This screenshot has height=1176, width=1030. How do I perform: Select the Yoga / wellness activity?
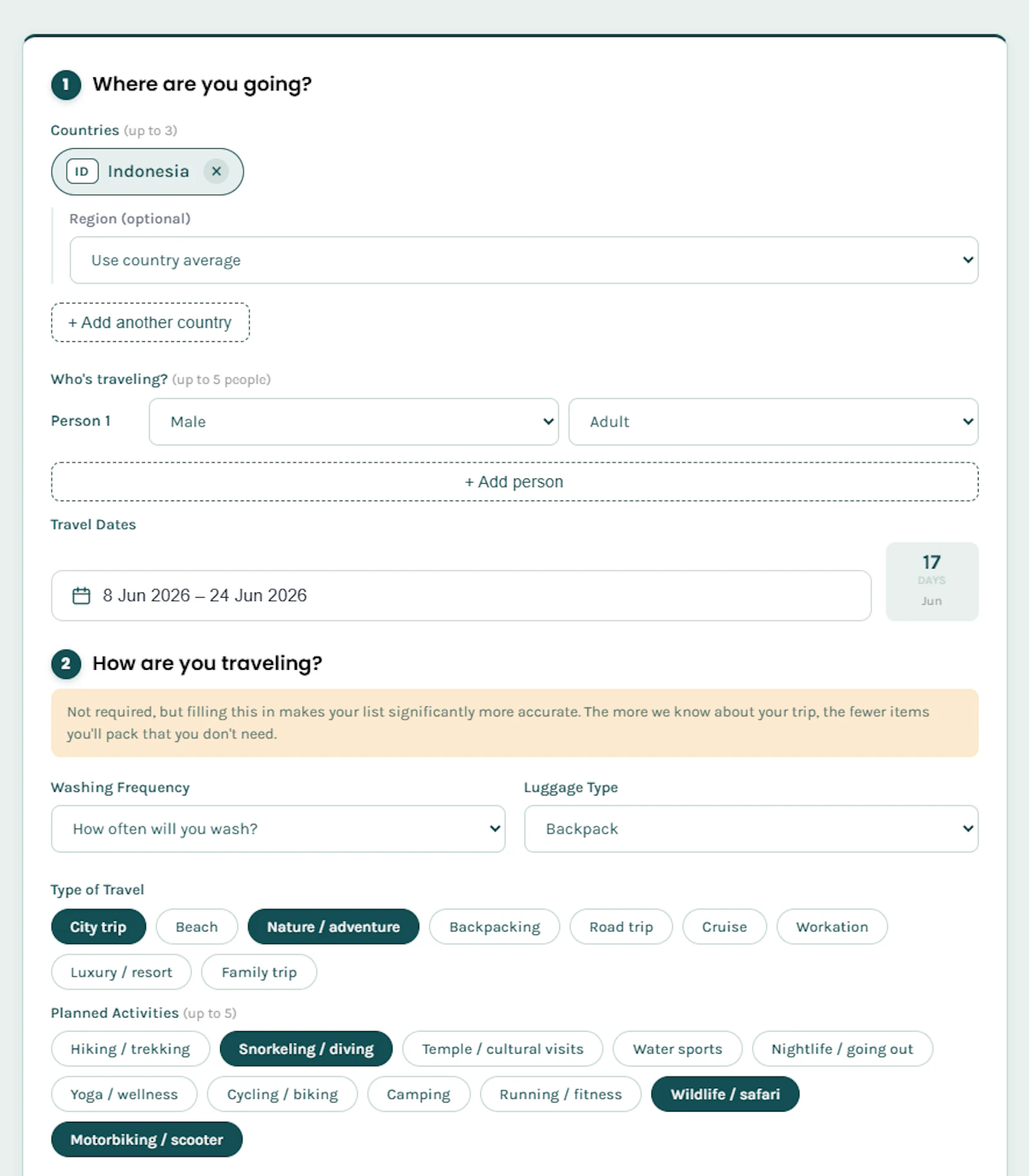click(x=124, y=1094)
